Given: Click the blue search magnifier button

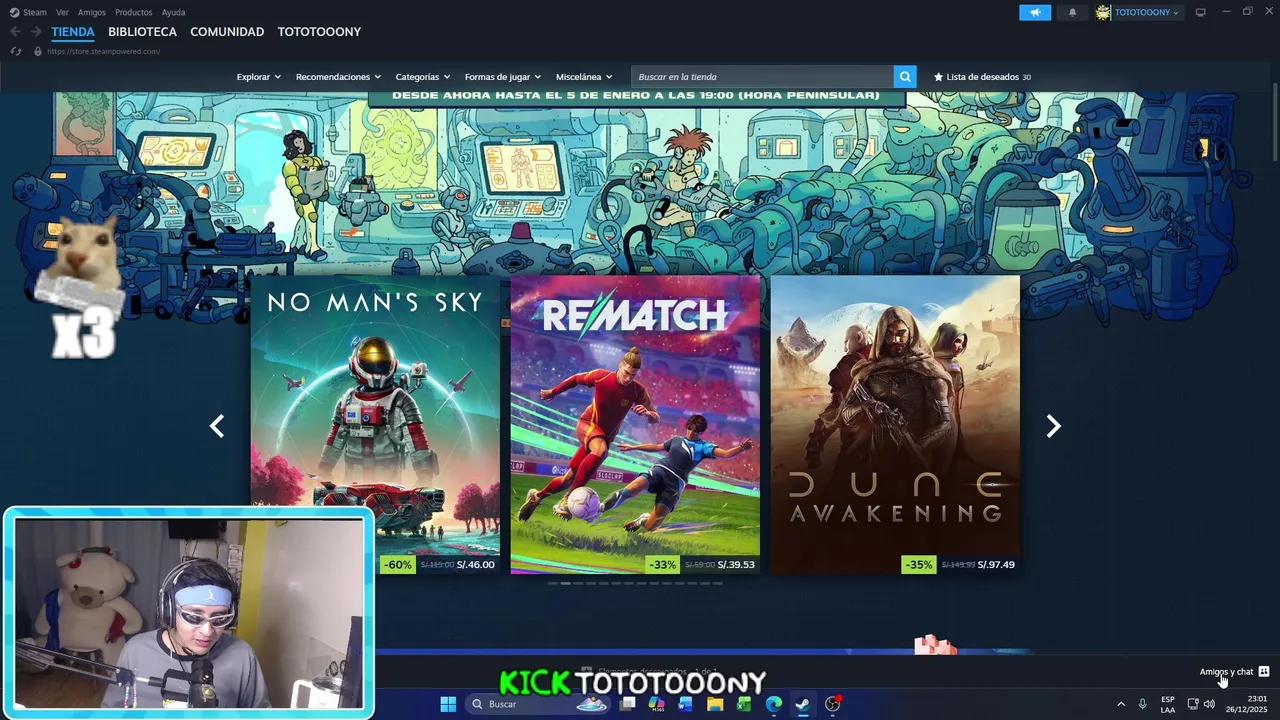Looking at the screenshot, I should [x=905, y=77].
